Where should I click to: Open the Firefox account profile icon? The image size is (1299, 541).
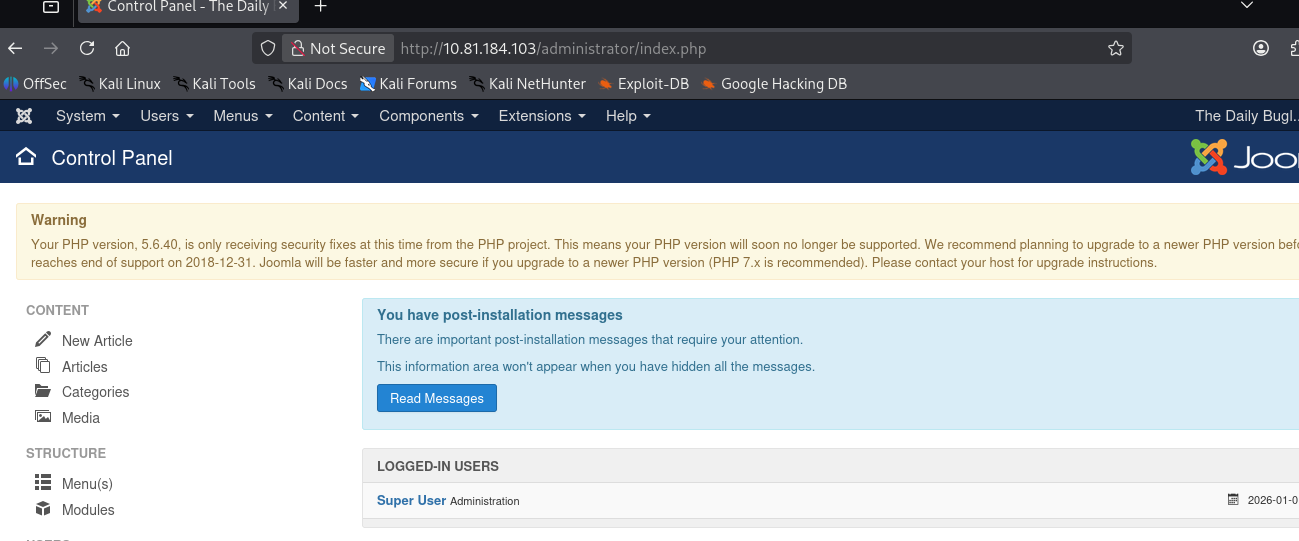tap(1261, 48)
